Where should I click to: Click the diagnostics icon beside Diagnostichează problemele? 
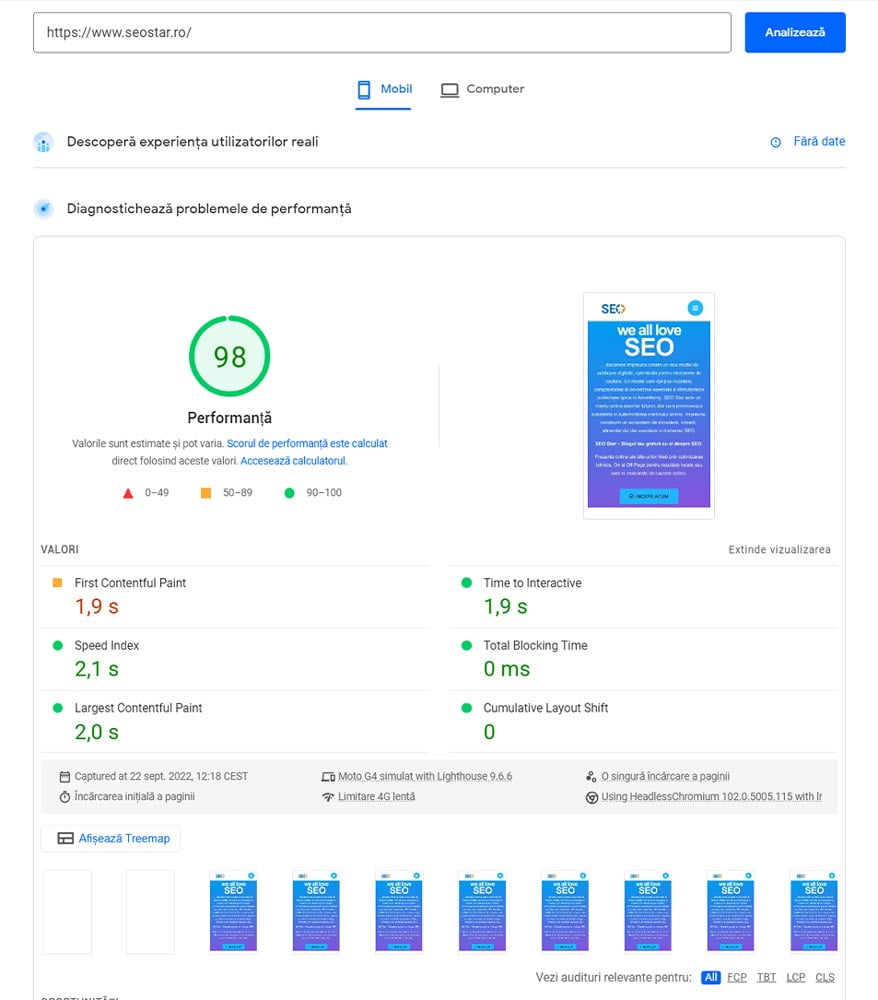[43, 209]
